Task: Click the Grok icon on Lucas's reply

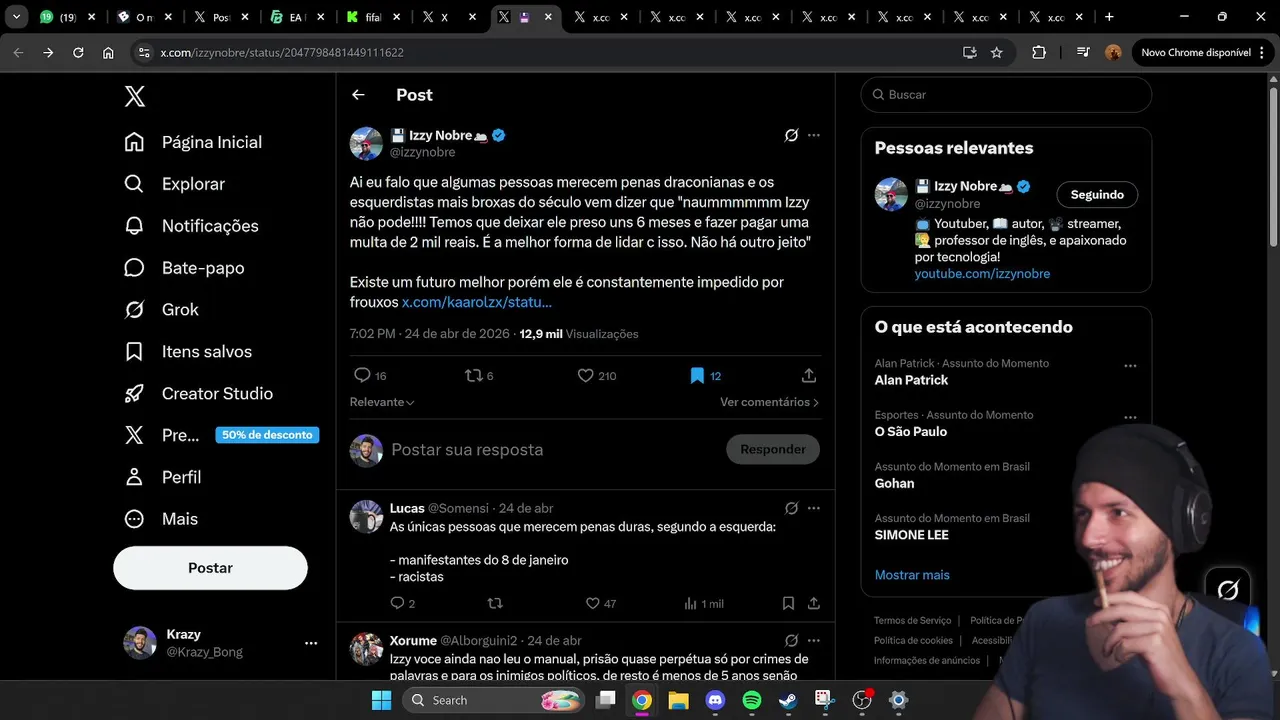Action: 791,508
